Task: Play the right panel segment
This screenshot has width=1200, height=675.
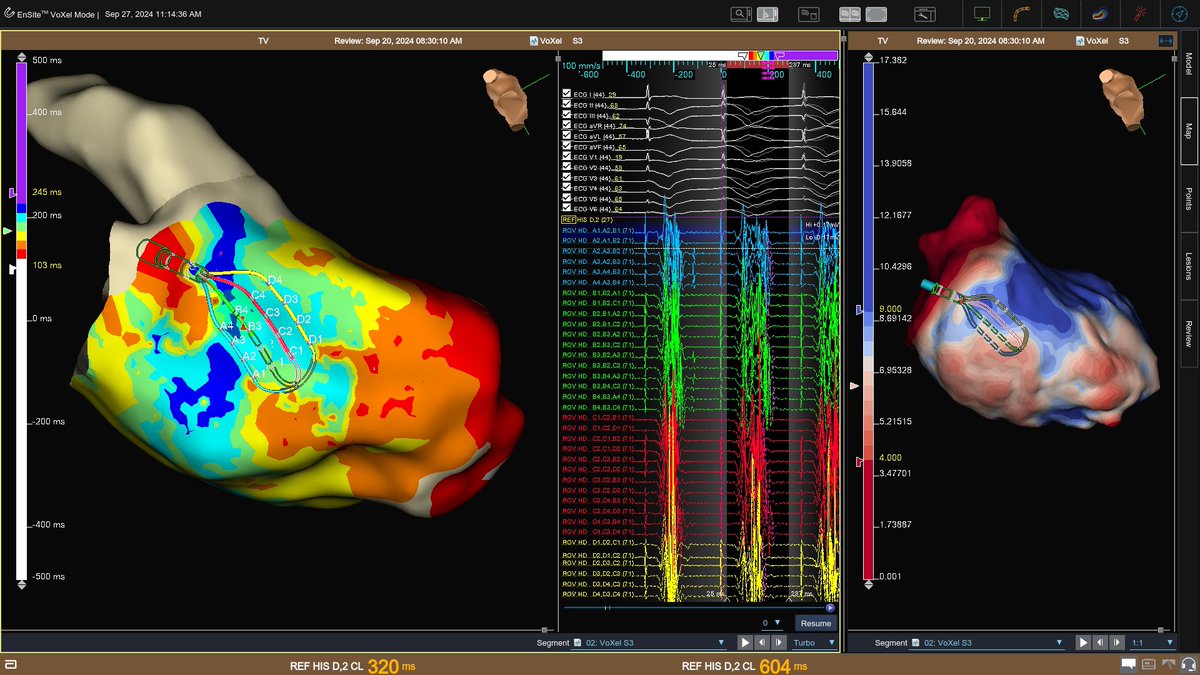Action: [x=1082, y=642]
